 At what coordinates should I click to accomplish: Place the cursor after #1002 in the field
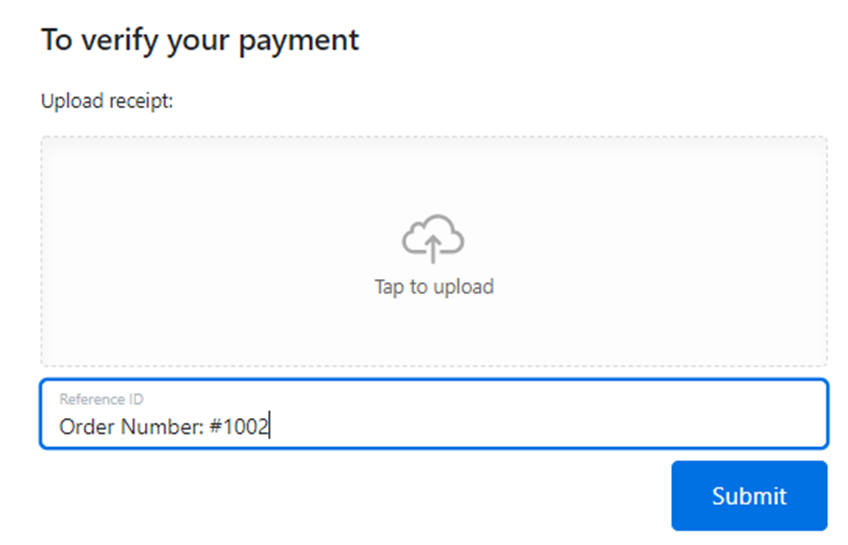coord(271,427)
